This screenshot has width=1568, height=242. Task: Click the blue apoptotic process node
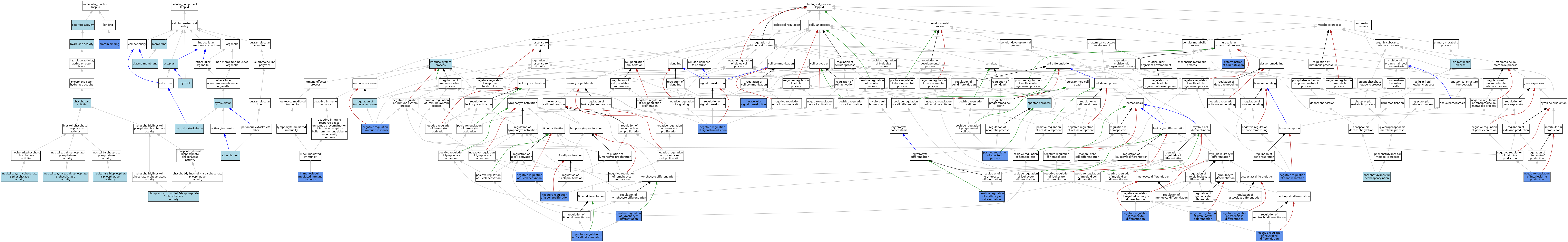click(1039, 103)
